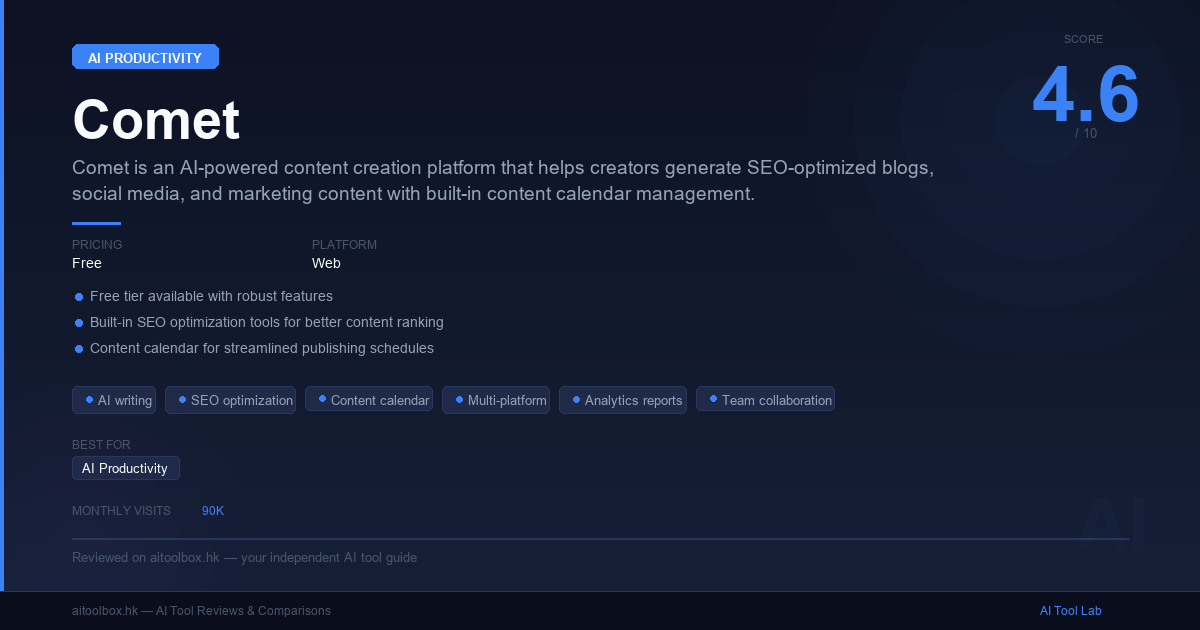Click the '/ 10' score denominator
This screenshot has height=630, width=1200.
tap(1086, 133)
